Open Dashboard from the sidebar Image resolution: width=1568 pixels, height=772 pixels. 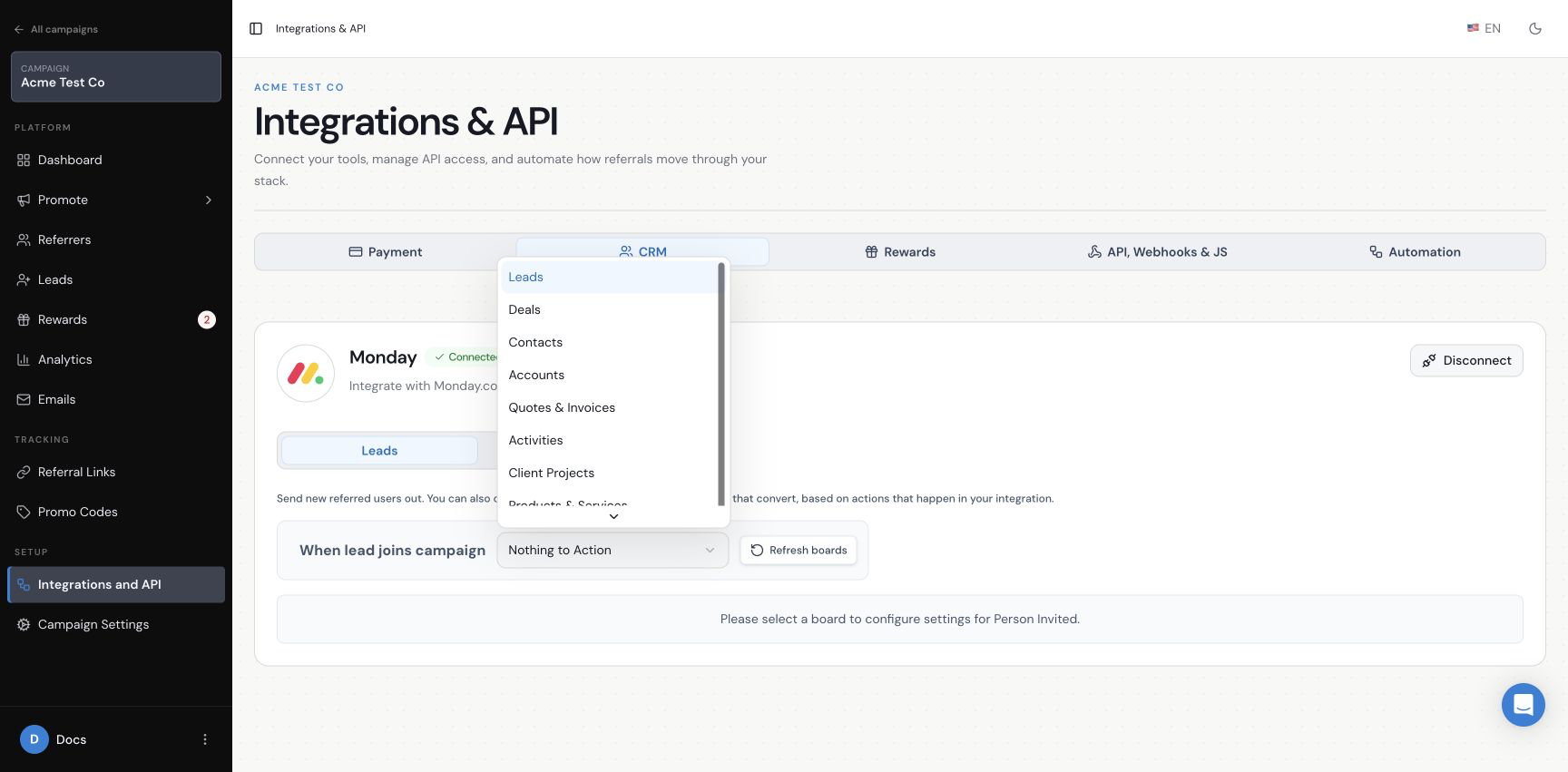click(116, 160)
